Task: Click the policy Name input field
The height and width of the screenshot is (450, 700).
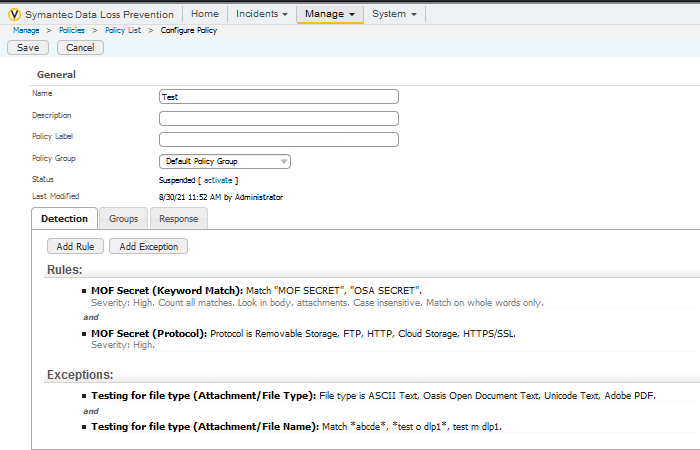Action: point(278,97)
